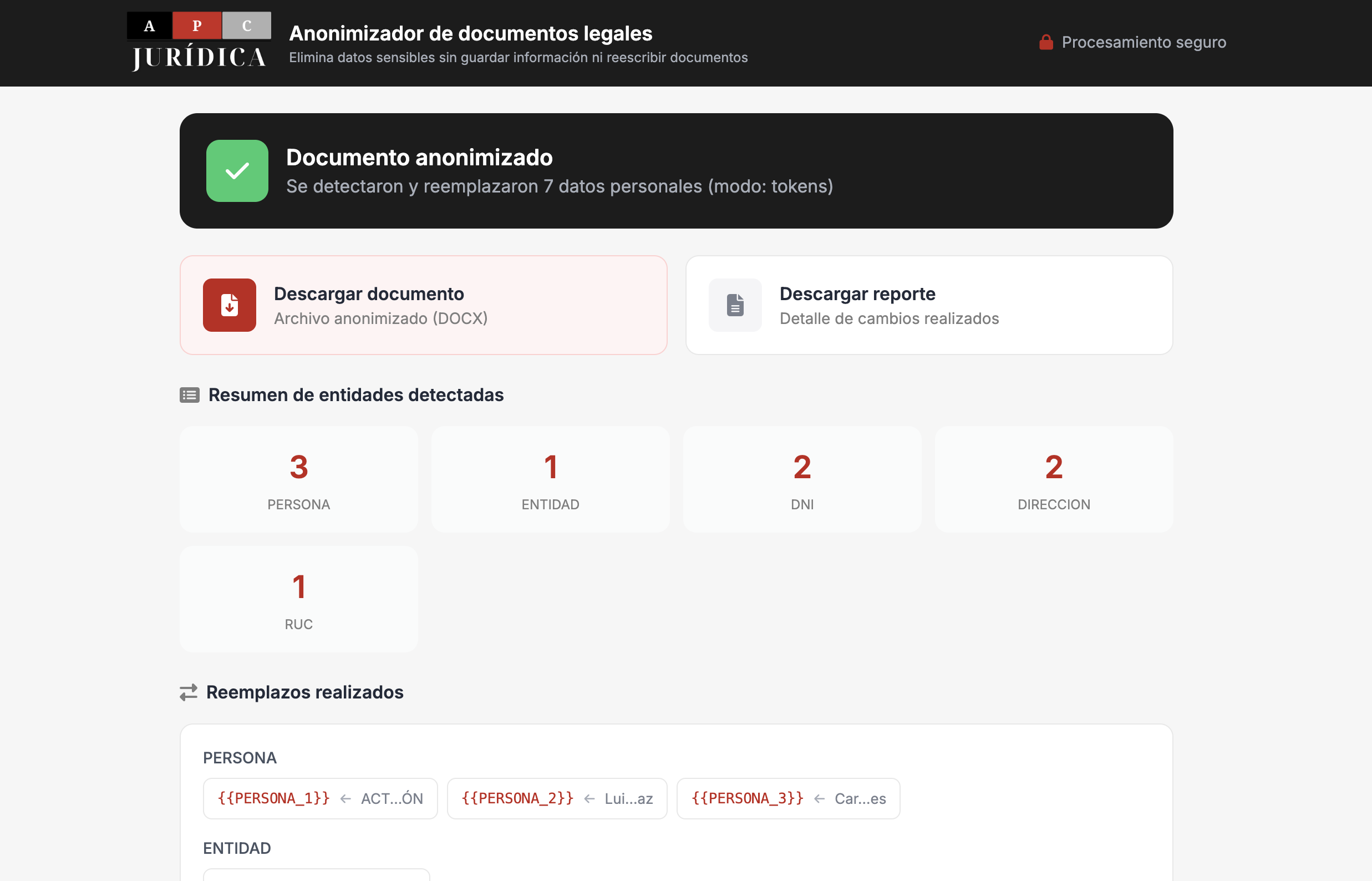The image size is (1372, 881).
Task: Click the APC Jurídica logo
Action: [199, 42]
